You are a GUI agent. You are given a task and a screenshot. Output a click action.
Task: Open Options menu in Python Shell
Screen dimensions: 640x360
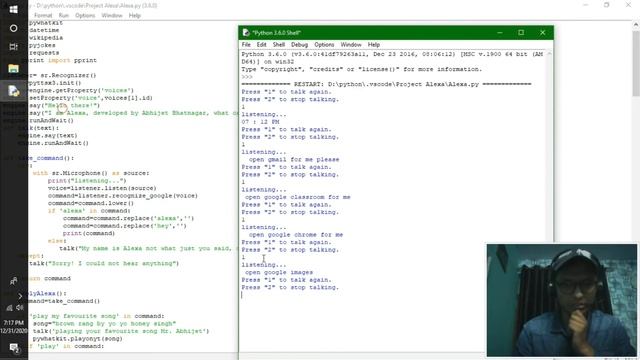324,44
